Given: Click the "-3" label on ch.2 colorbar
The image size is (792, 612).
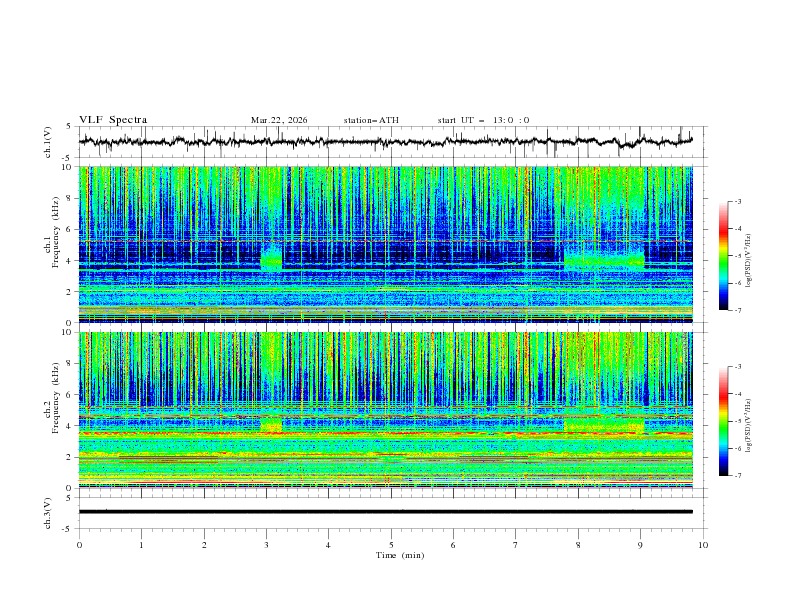Looking at the screenshot, I should click(x=738, y=367).
